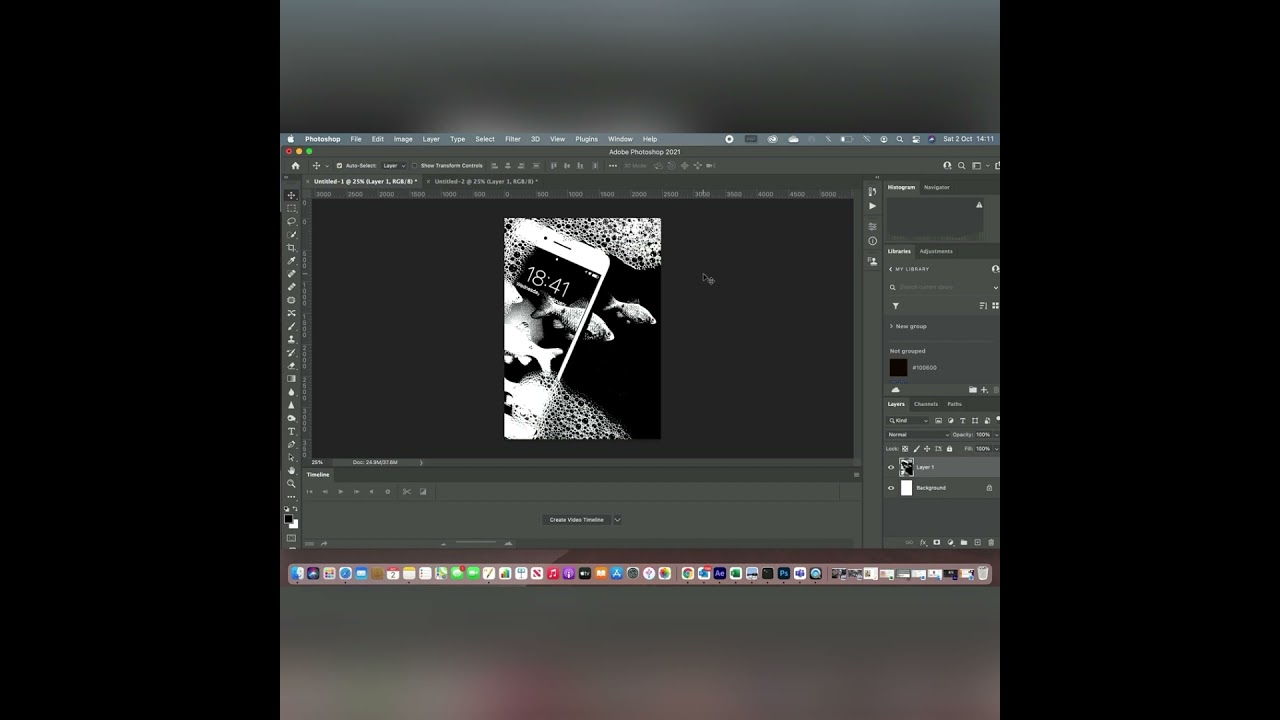
Task: Select the Eraser tool
Action: coord(292,366)
